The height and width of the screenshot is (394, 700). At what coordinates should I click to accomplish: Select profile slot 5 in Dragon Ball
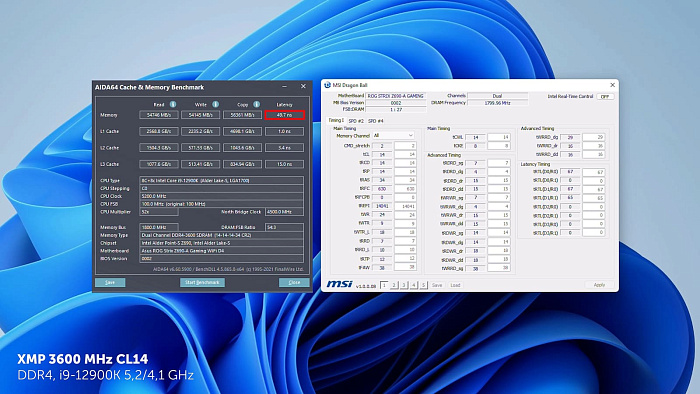coord(423,285)
